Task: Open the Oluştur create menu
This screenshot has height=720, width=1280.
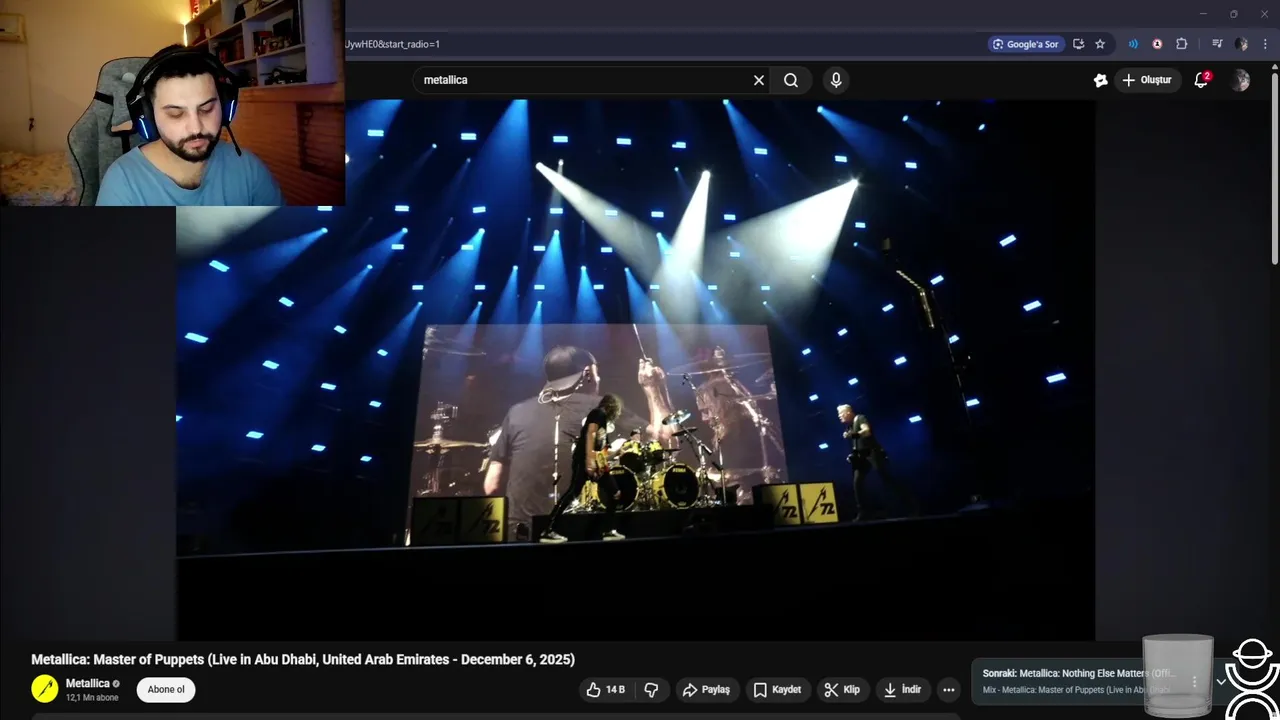Action: point(1147,80)
